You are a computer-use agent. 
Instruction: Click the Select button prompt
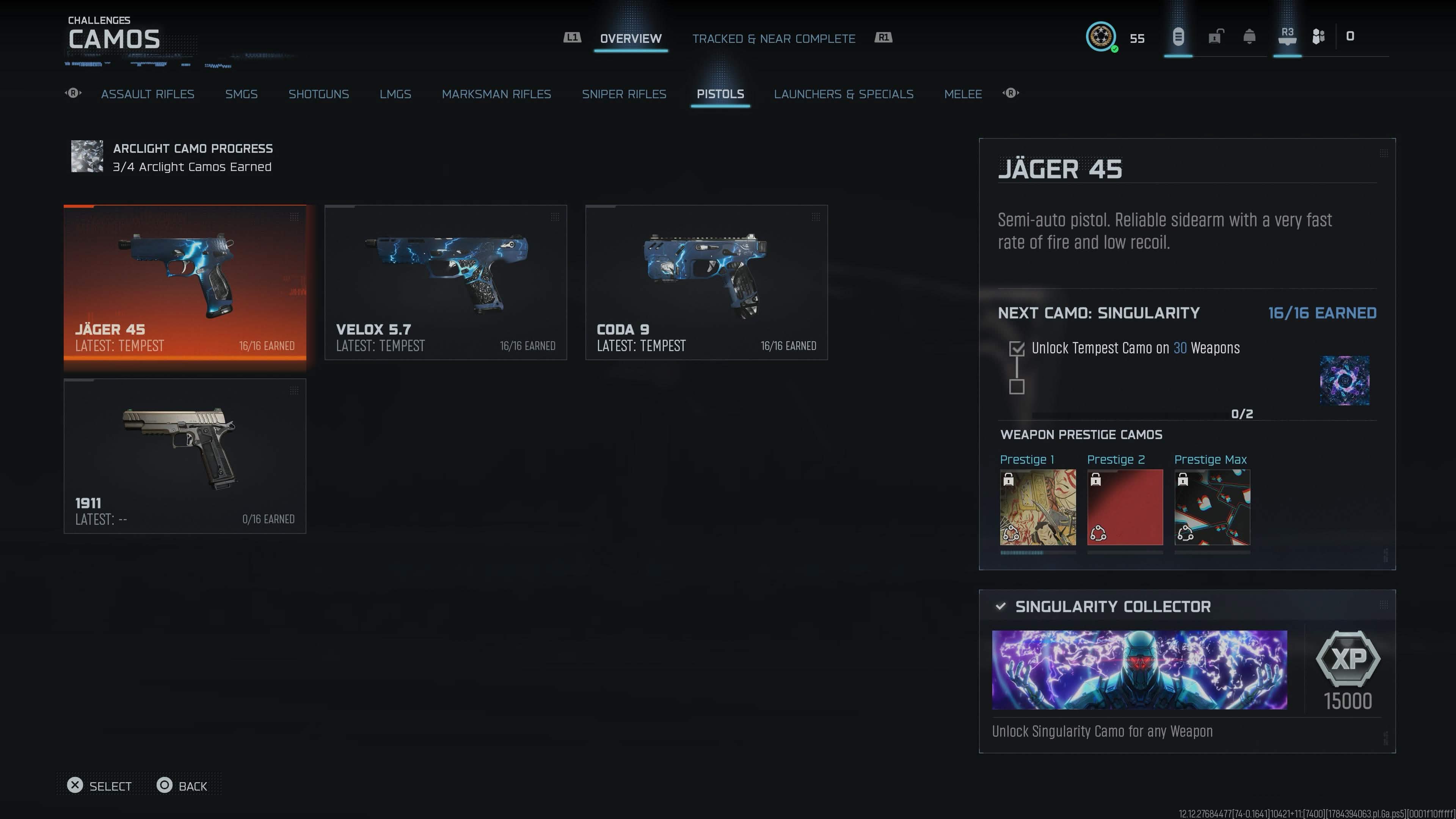[99, 786]
